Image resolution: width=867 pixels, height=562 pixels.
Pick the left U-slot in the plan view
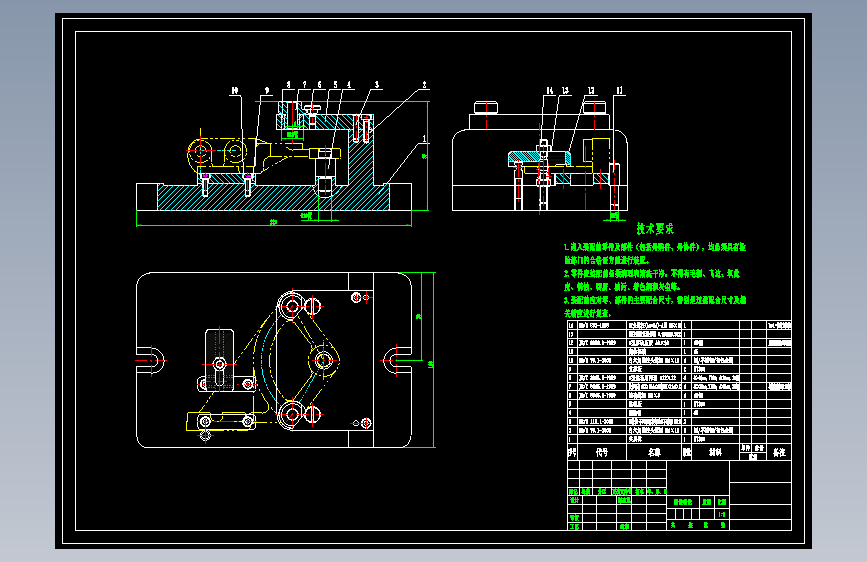click(x=151, y=360)
